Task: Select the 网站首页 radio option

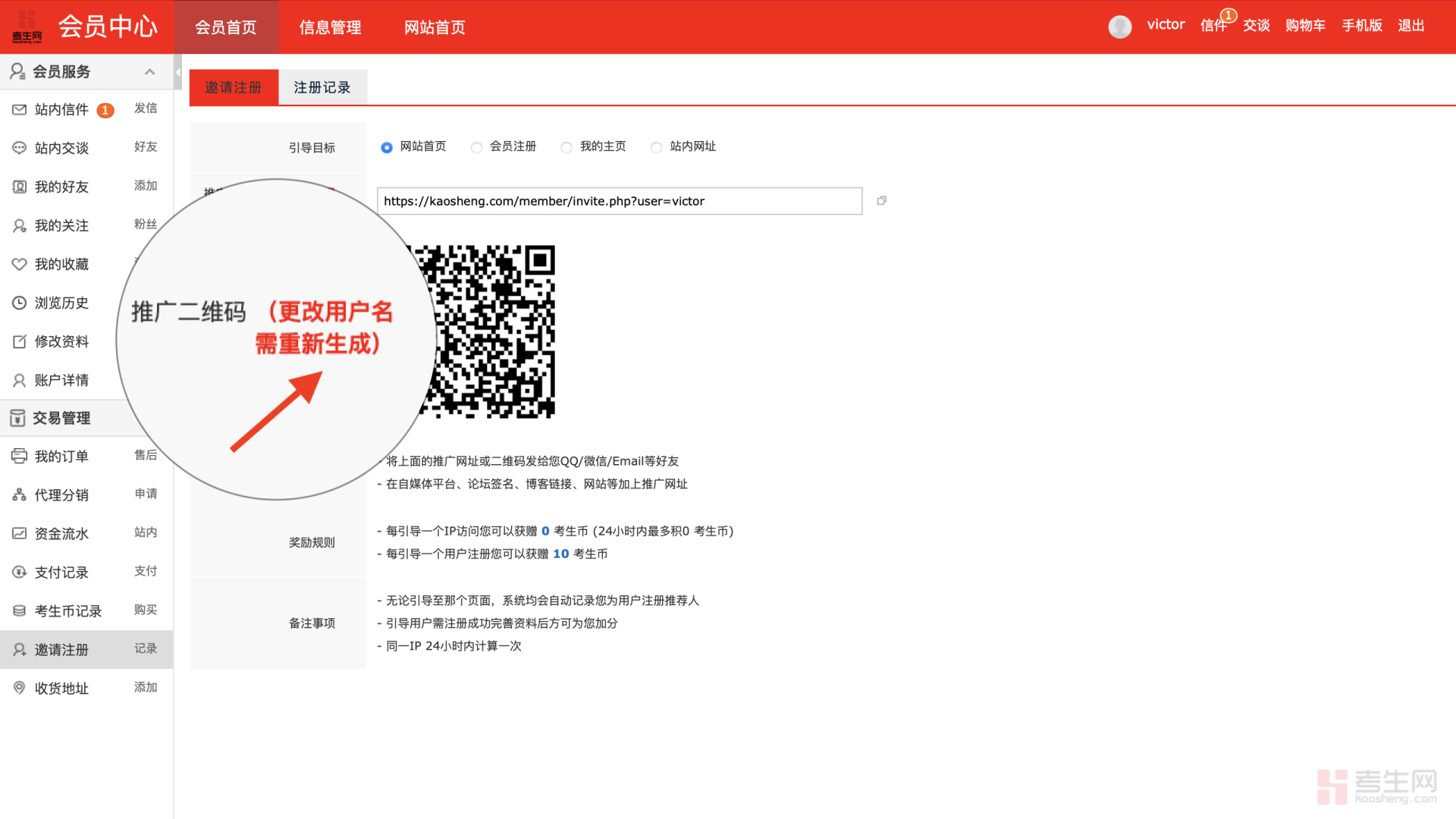Action: point(387,147)
